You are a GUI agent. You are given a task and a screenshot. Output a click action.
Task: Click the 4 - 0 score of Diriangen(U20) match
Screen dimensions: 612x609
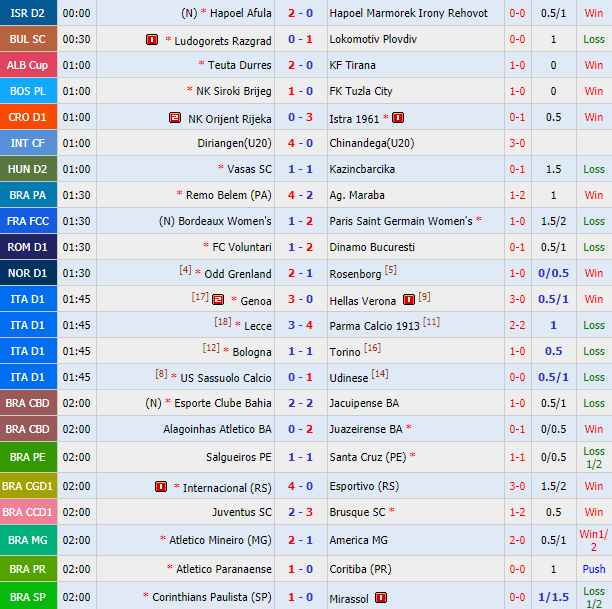click(x=301, y=143)
